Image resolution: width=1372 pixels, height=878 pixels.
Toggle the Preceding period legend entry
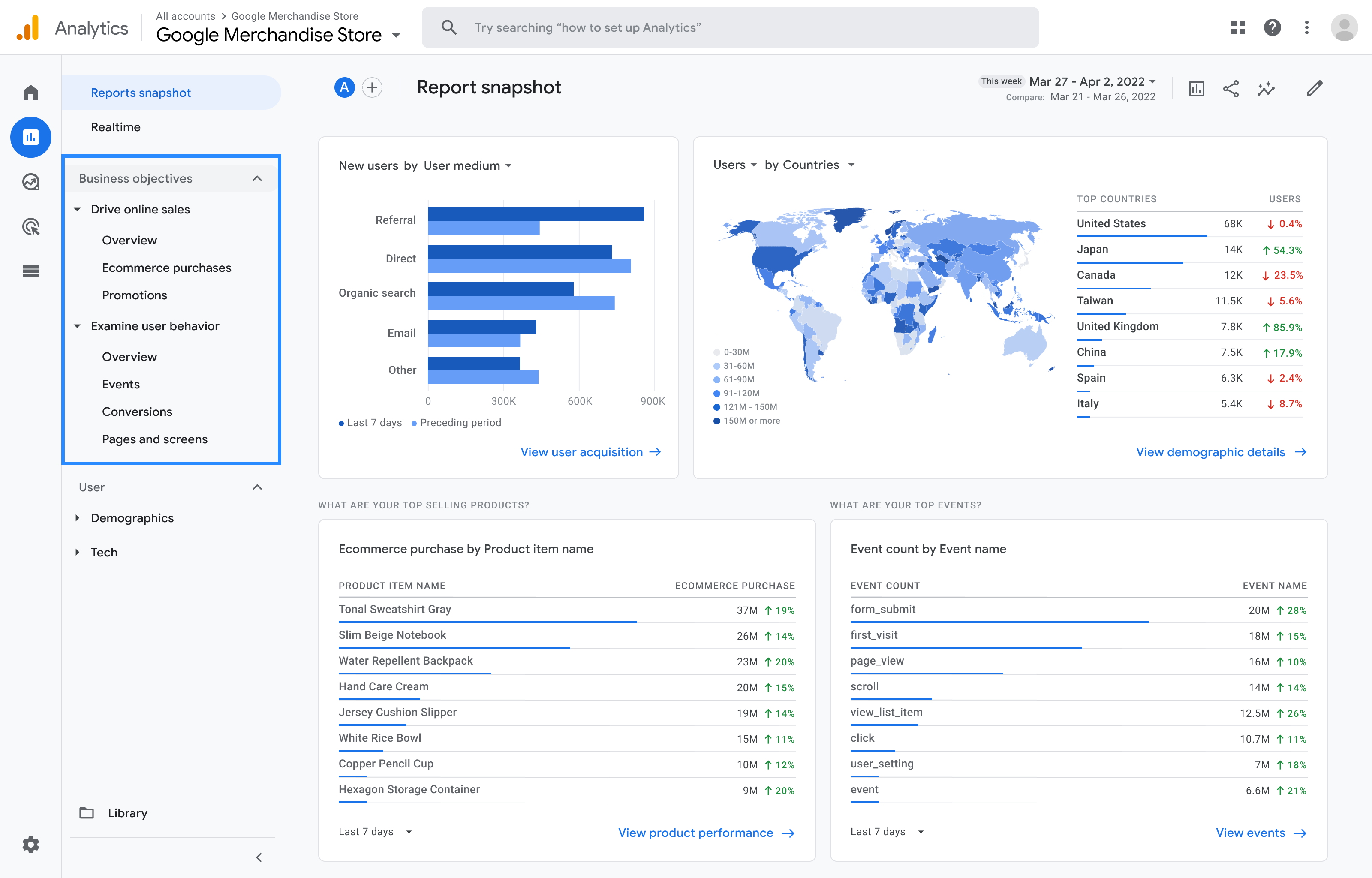pos(457,422)
